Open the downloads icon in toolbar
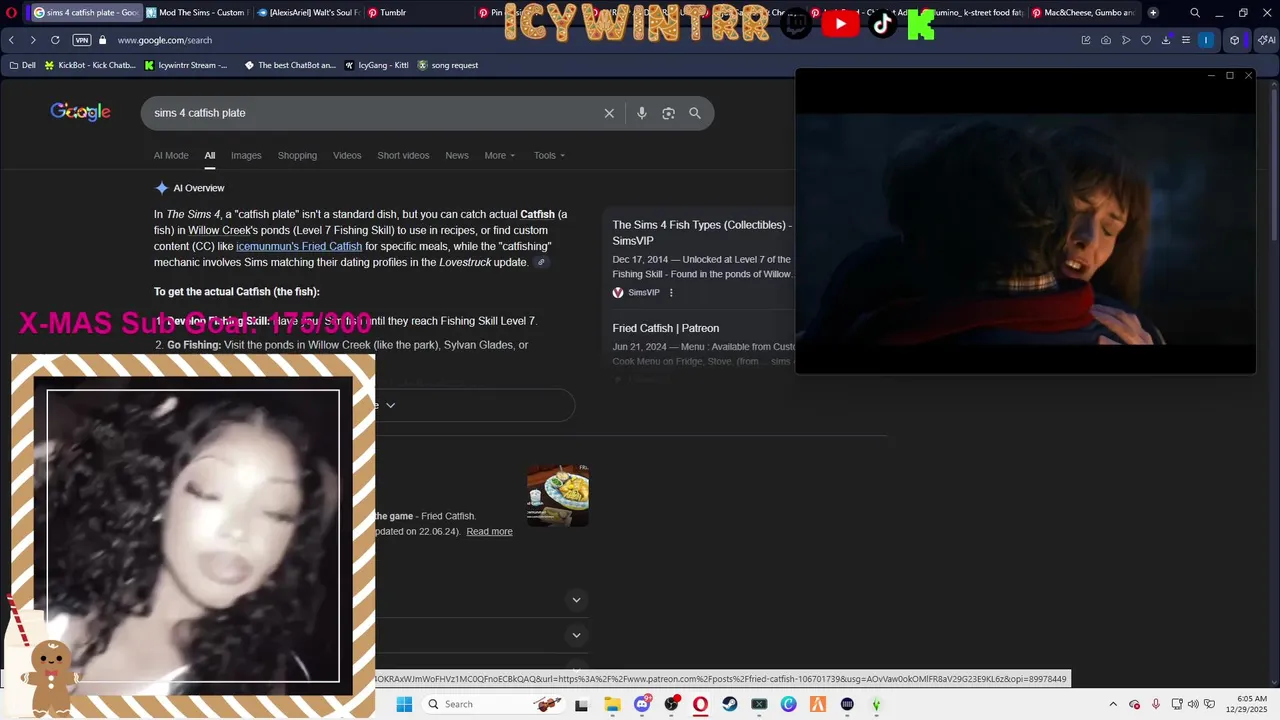Viewport: 1280px width, 720px height. click(x=1166, y=40)
